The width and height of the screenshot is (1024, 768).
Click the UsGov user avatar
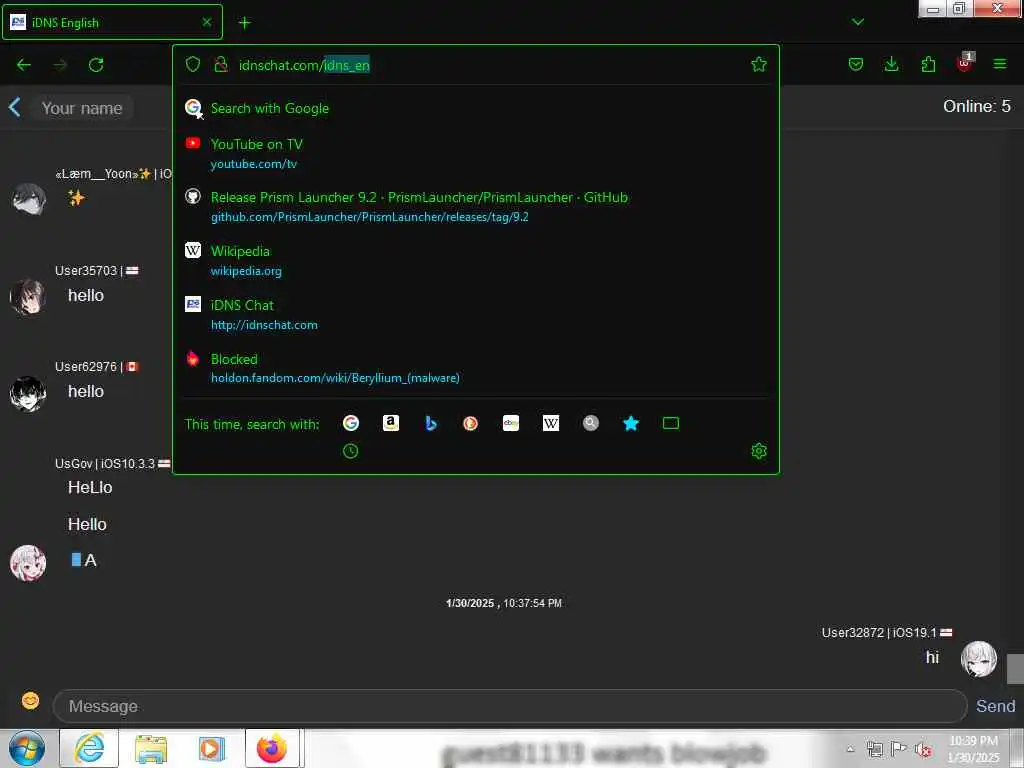tap(28, 562)
